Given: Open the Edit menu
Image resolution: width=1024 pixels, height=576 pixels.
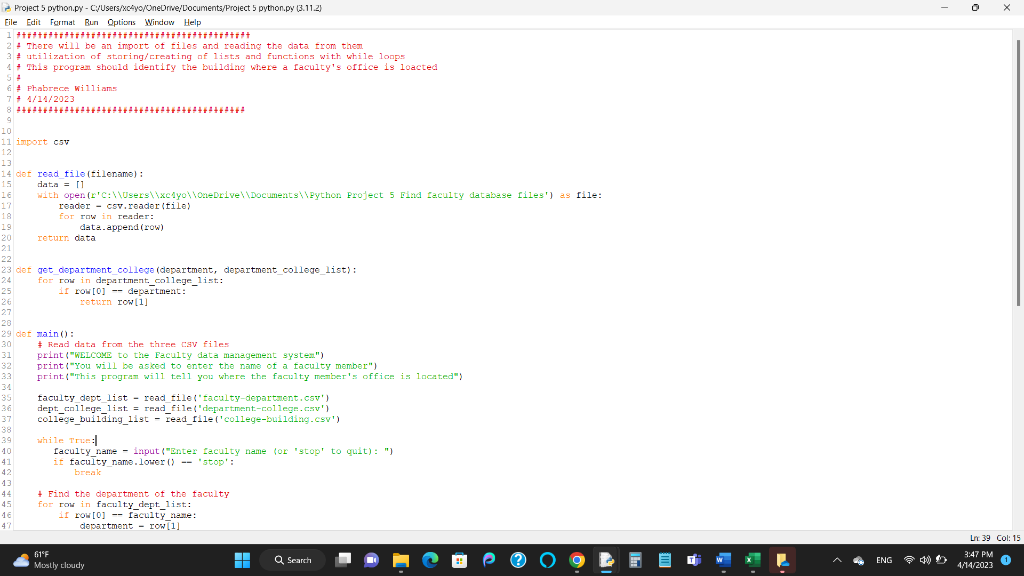Looking at the screenshot, I should (33, 22).
